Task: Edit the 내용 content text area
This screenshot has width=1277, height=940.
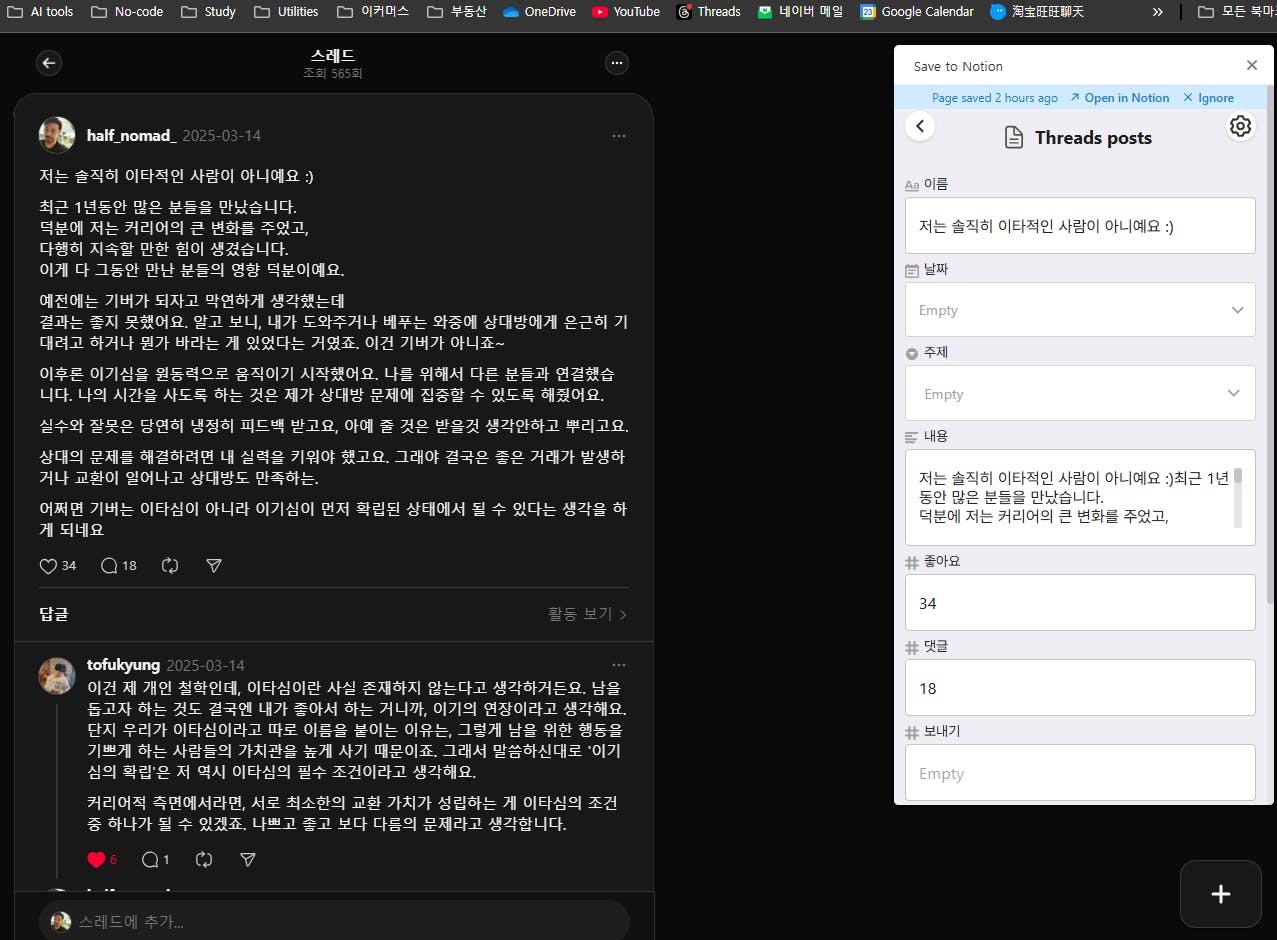Action: point(1080,497)
